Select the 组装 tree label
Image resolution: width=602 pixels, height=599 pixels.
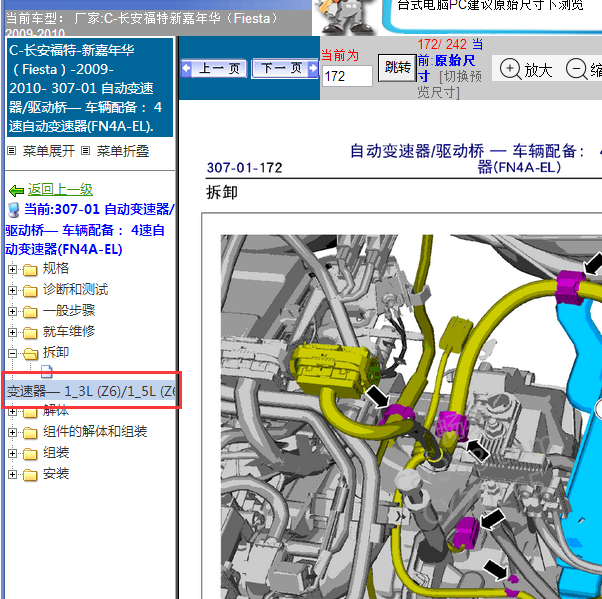tap(56, 453)
